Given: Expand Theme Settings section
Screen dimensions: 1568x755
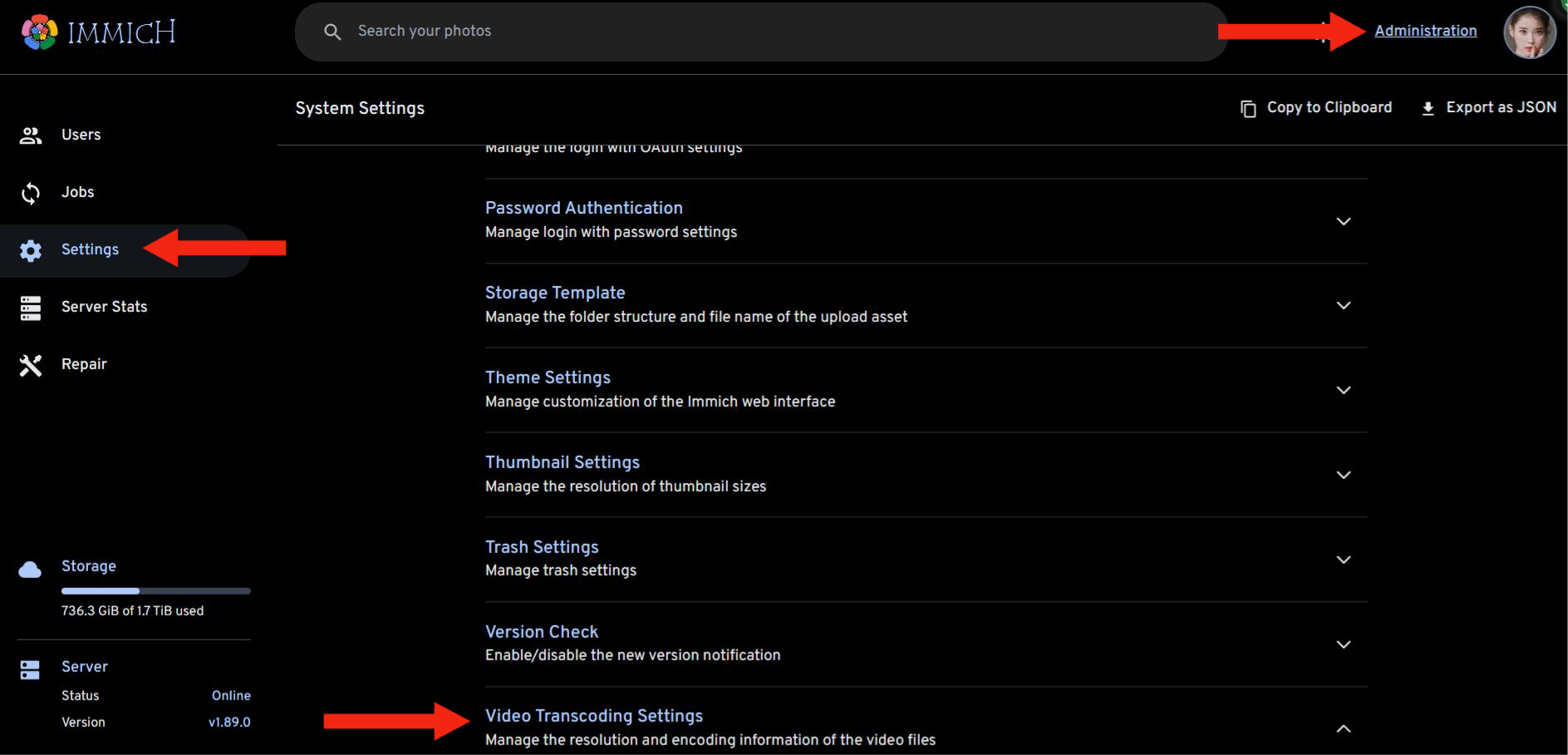Looking at the screenshot, I should 1343,390.
